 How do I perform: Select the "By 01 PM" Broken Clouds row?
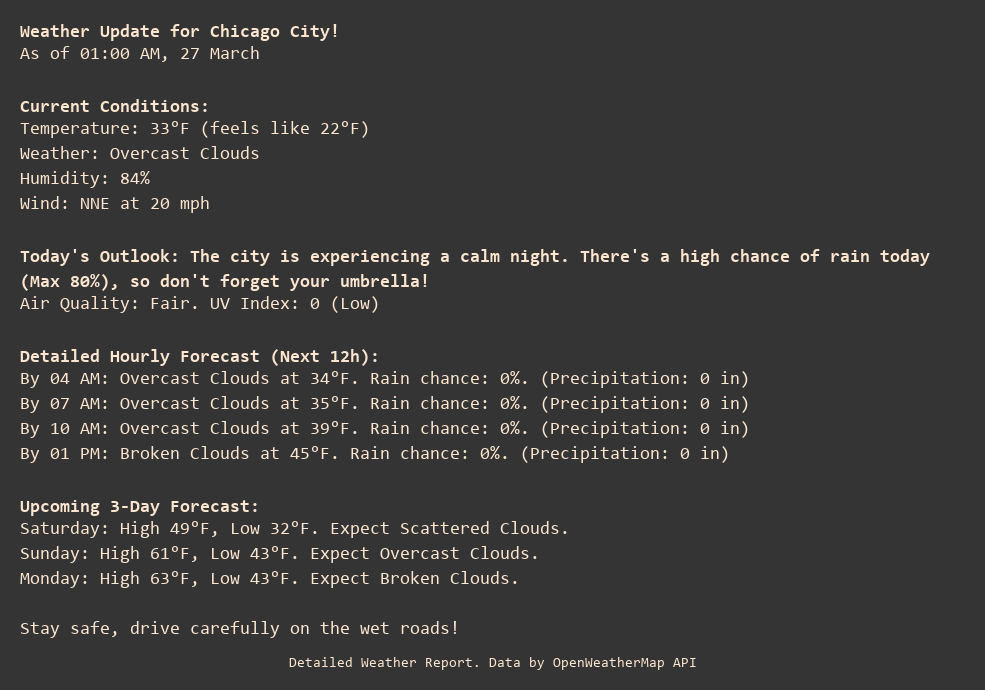click(x=374, y=454)
